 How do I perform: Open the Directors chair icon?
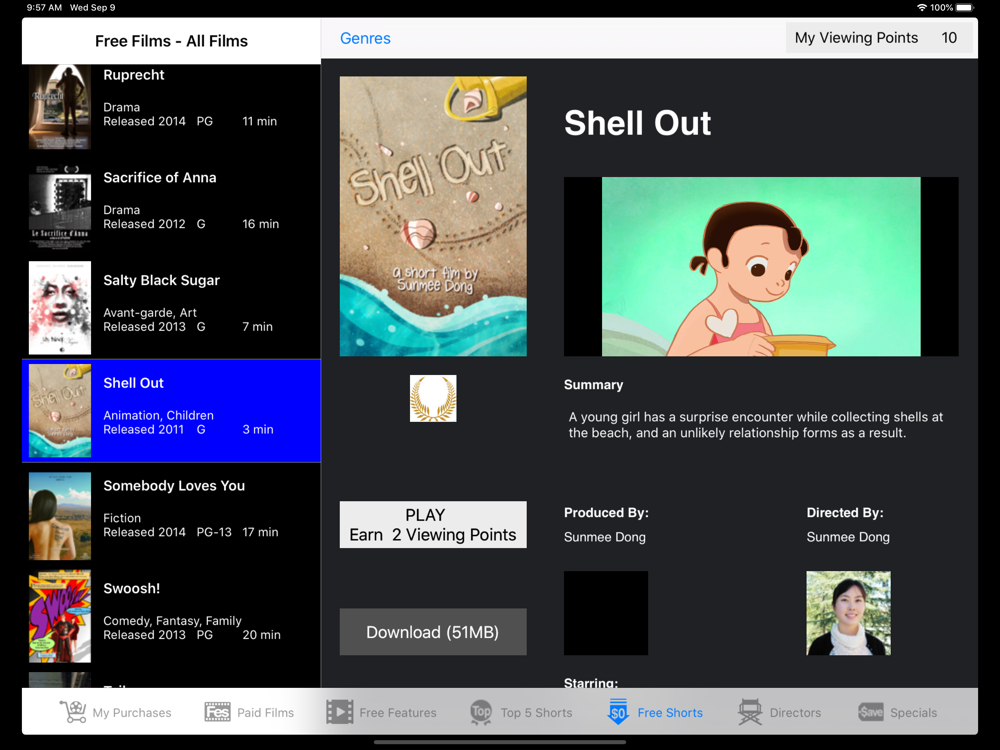pos(750,712)
